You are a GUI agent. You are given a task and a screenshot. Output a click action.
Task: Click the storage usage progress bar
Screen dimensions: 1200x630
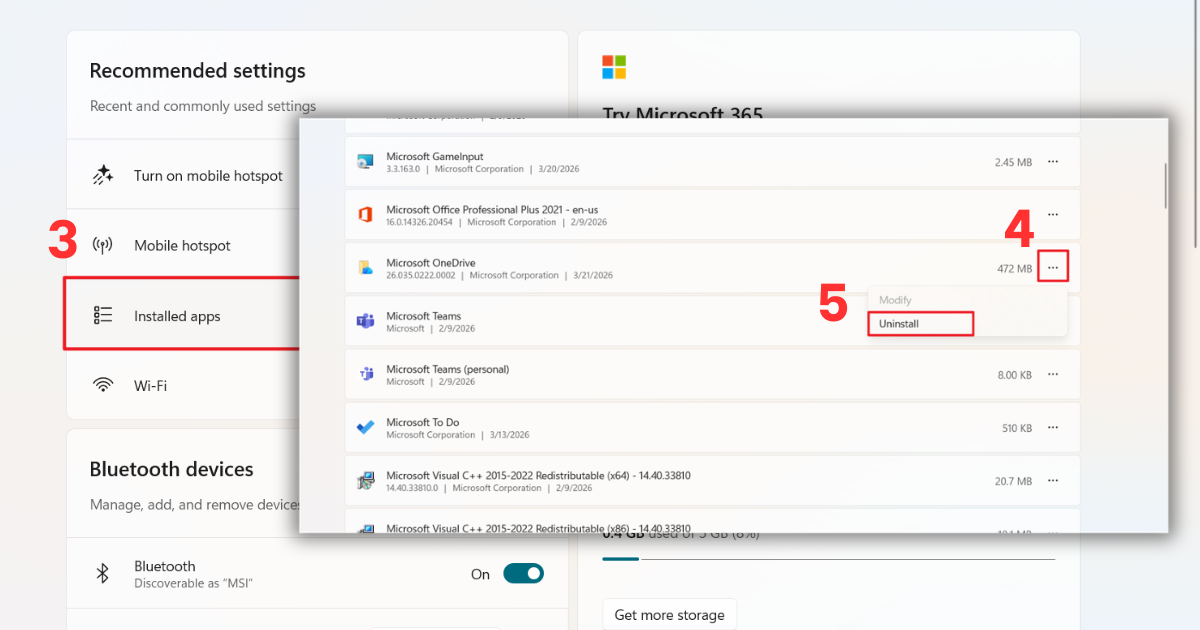(x=828, y=559)
